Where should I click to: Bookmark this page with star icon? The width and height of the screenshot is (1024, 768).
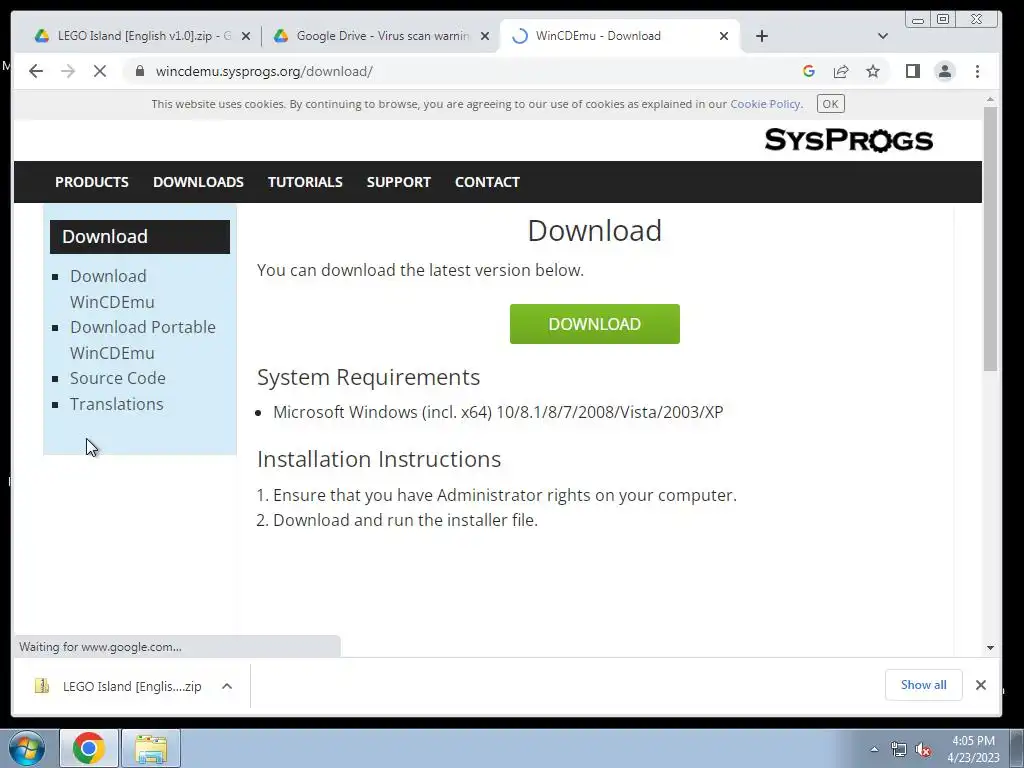tap(873, 71)
